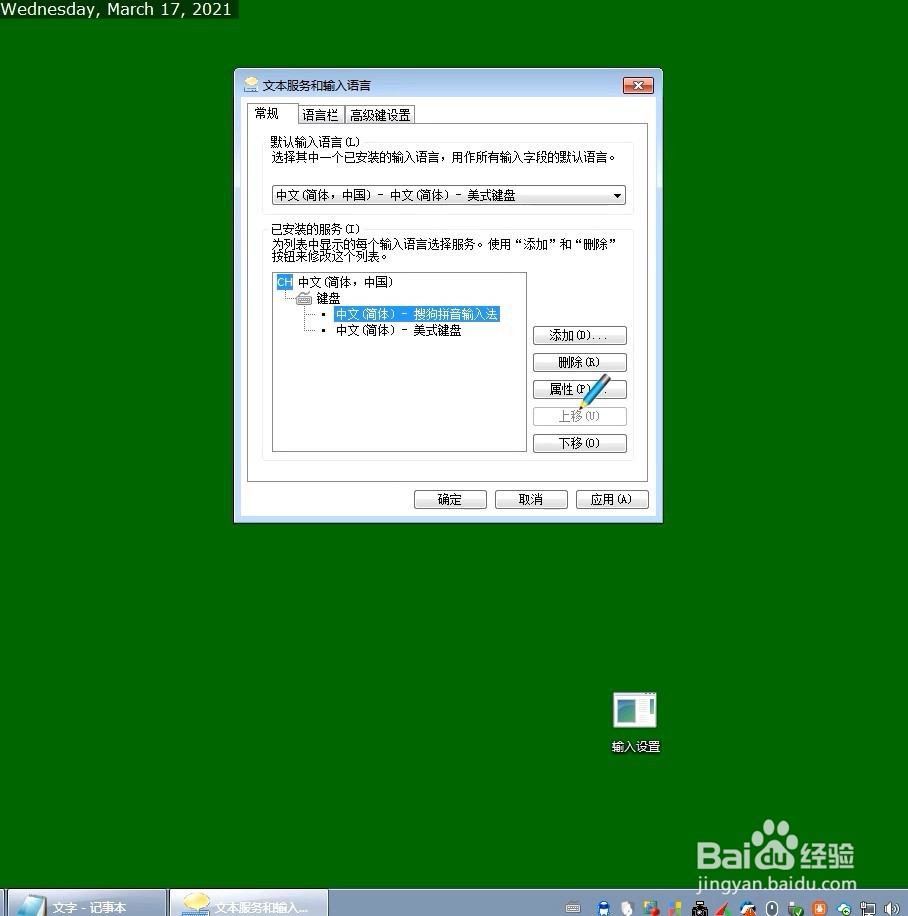Click the keyboard icon in the system tray

point(573,908)
